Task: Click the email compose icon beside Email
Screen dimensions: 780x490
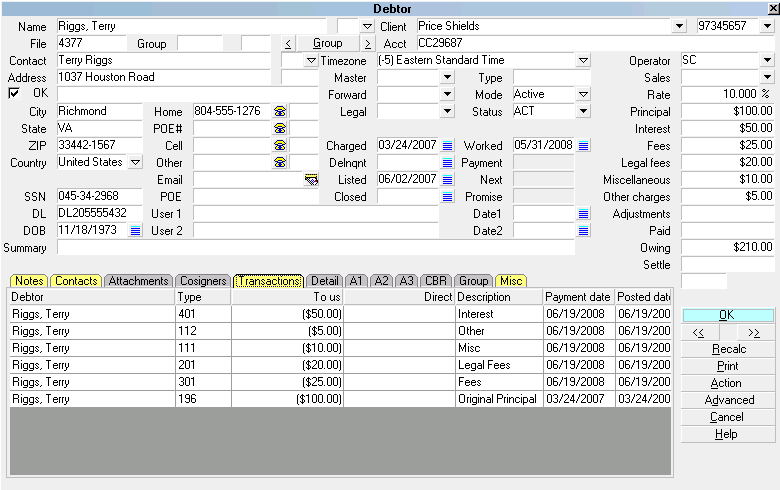Action: pos(311,180)
